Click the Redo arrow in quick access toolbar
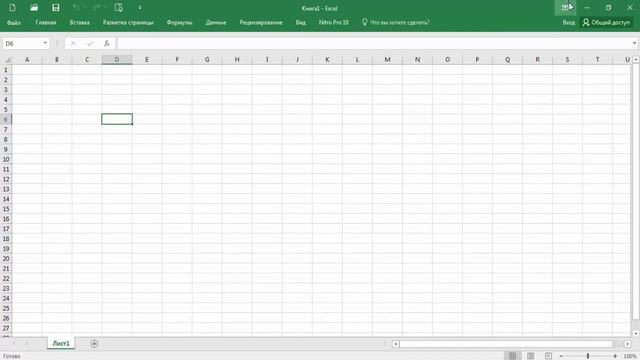This screenshot has width=640, height=360. (97, 7)
